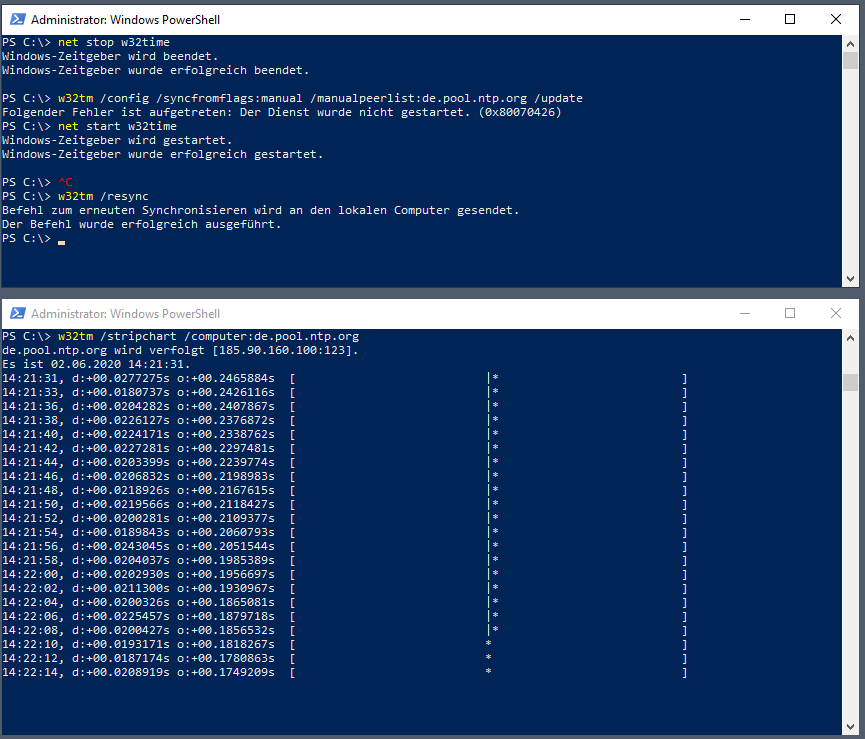Click the delay value 'd:+00.0243045s'
The width and height of the screenshot is (865, 739).
click(121, 547)
